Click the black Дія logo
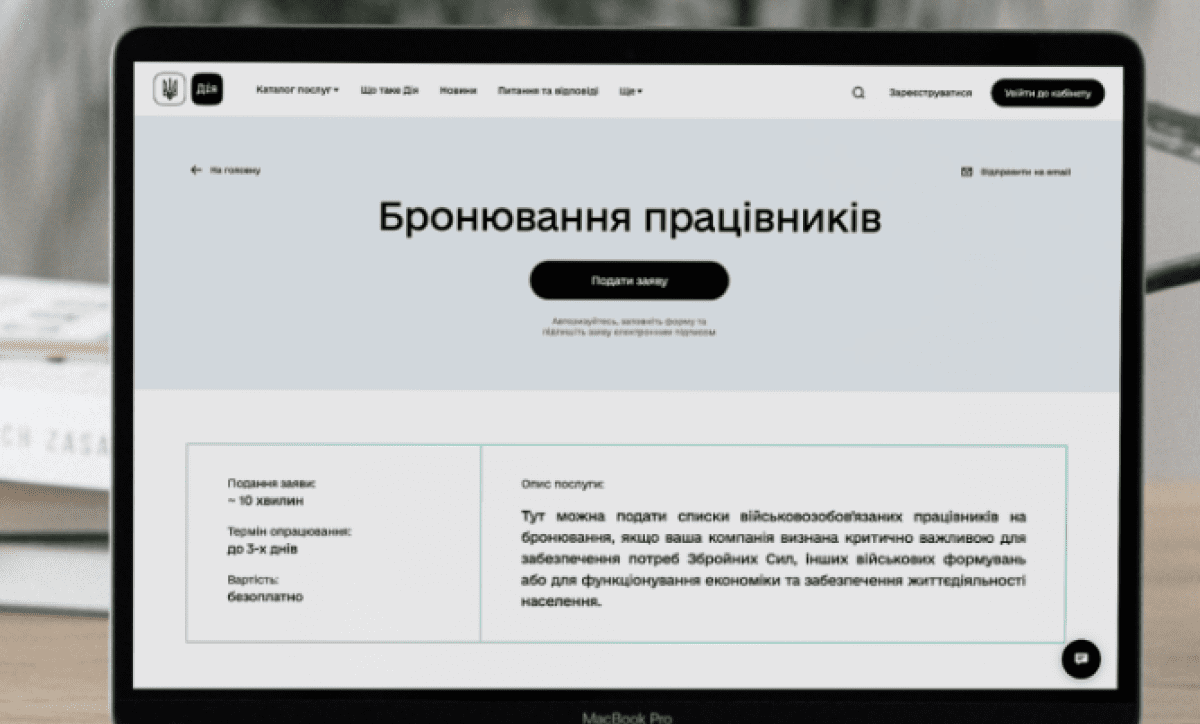This screenshot has width=1200, height=724. point(206,91)
